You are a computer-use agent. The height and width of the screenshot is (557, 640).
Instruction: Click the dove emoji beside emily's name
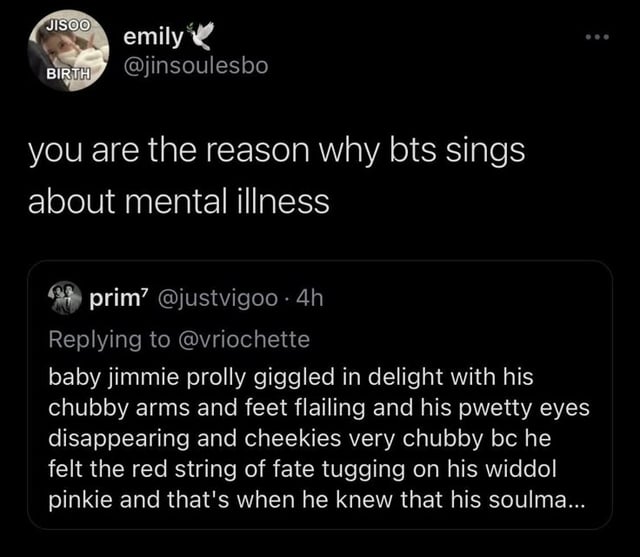pyautogui.click(x=201, y=38)
